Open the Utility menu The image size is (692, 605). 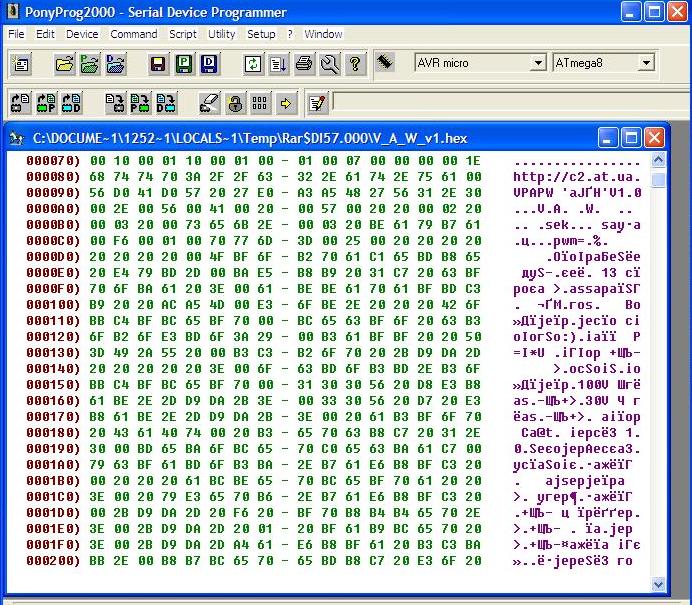[222, 34]
